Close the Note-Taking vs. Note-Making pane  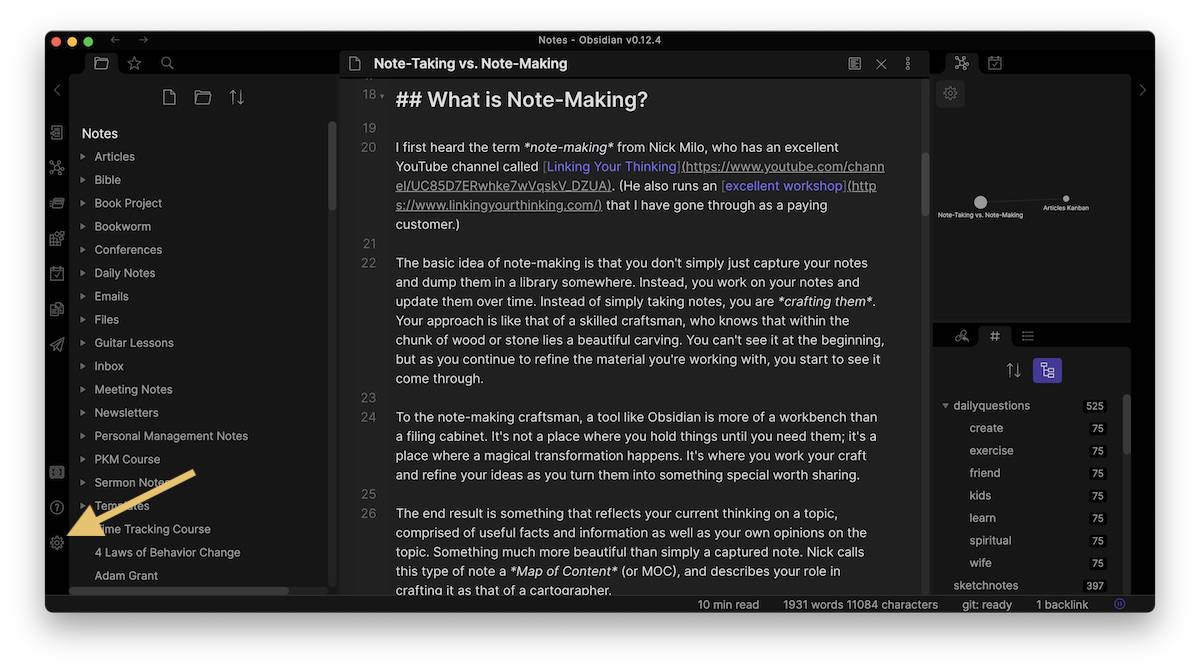881,63
